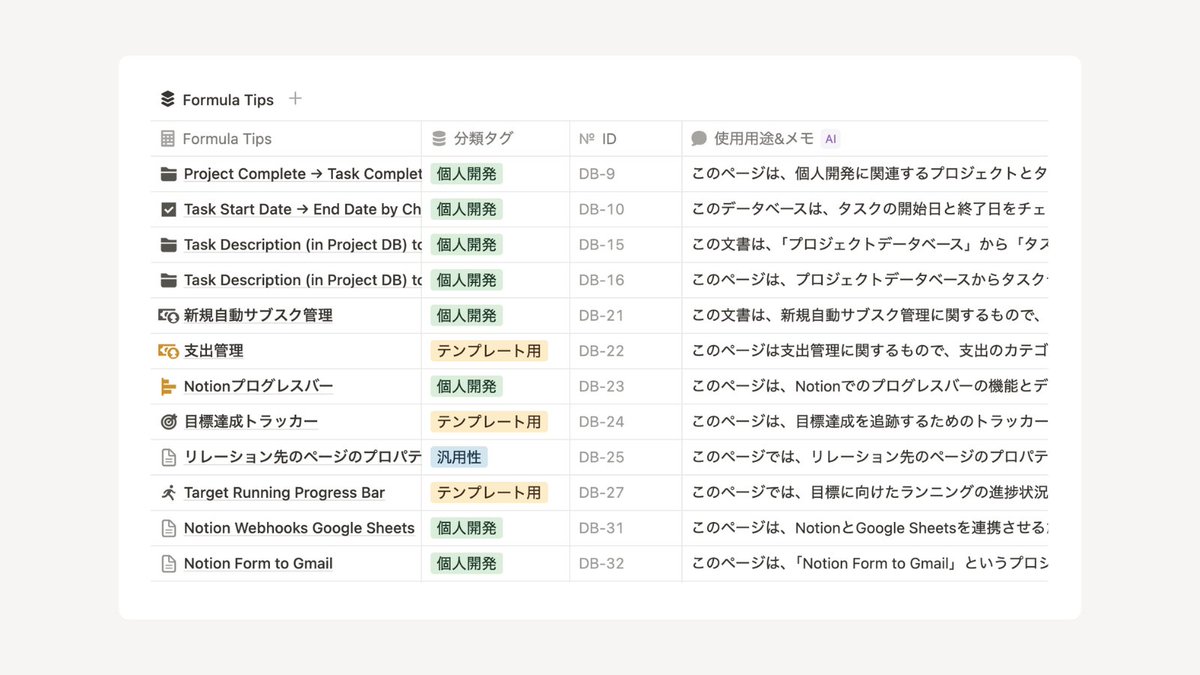Click the page icon beside Notion Form to Gmail
The image size is (1200, 675).
(x=168, y=564)
